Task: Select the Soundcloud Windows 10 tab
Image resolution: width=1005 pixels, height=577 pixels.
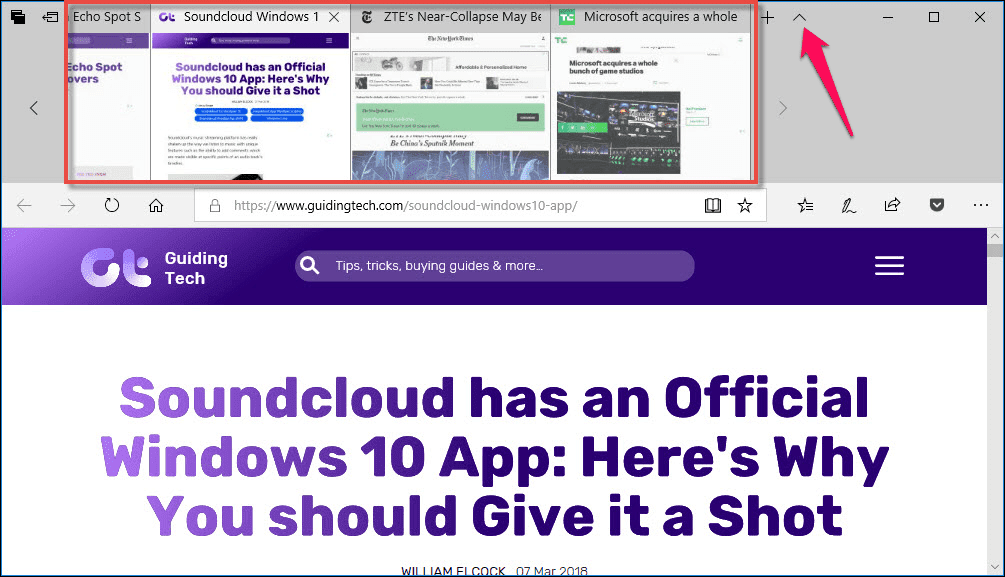Action: pyautogui.click(x=251, y=17)
